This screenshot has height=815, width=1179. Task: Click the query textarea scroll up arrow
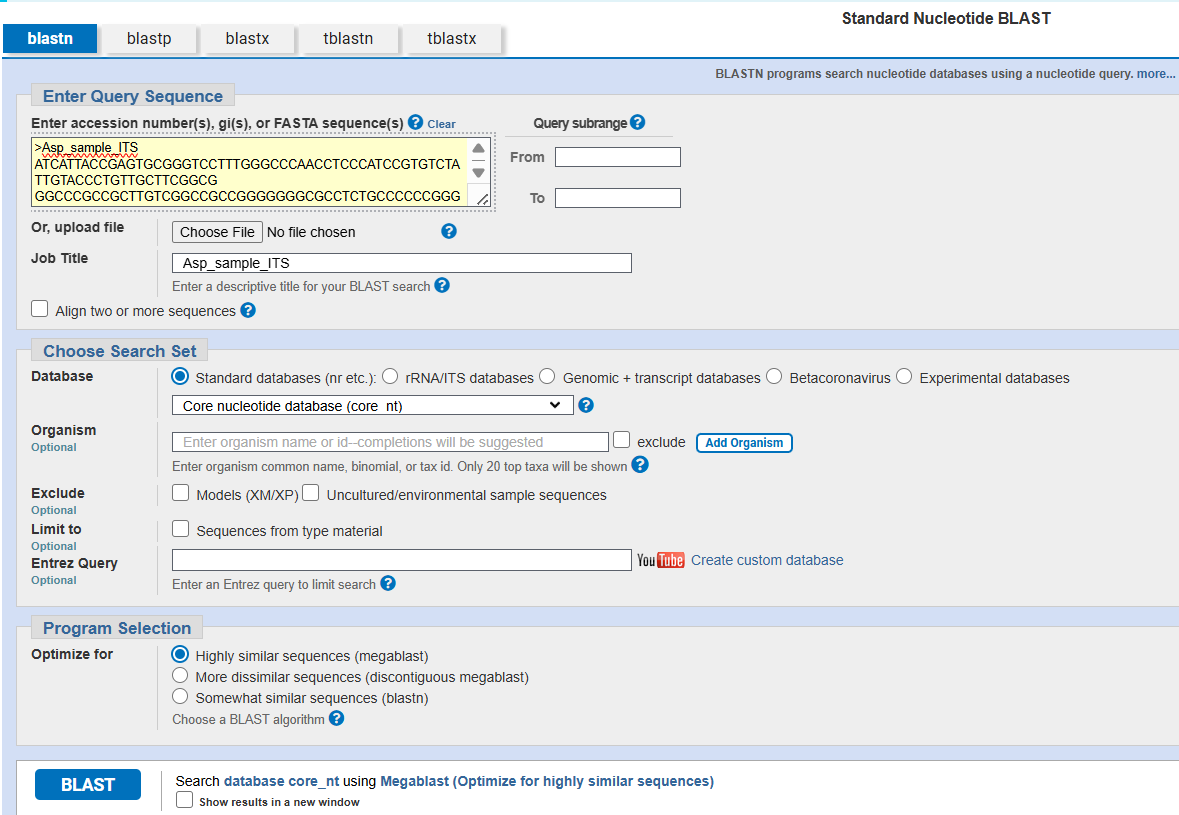(x=478, y=148)
